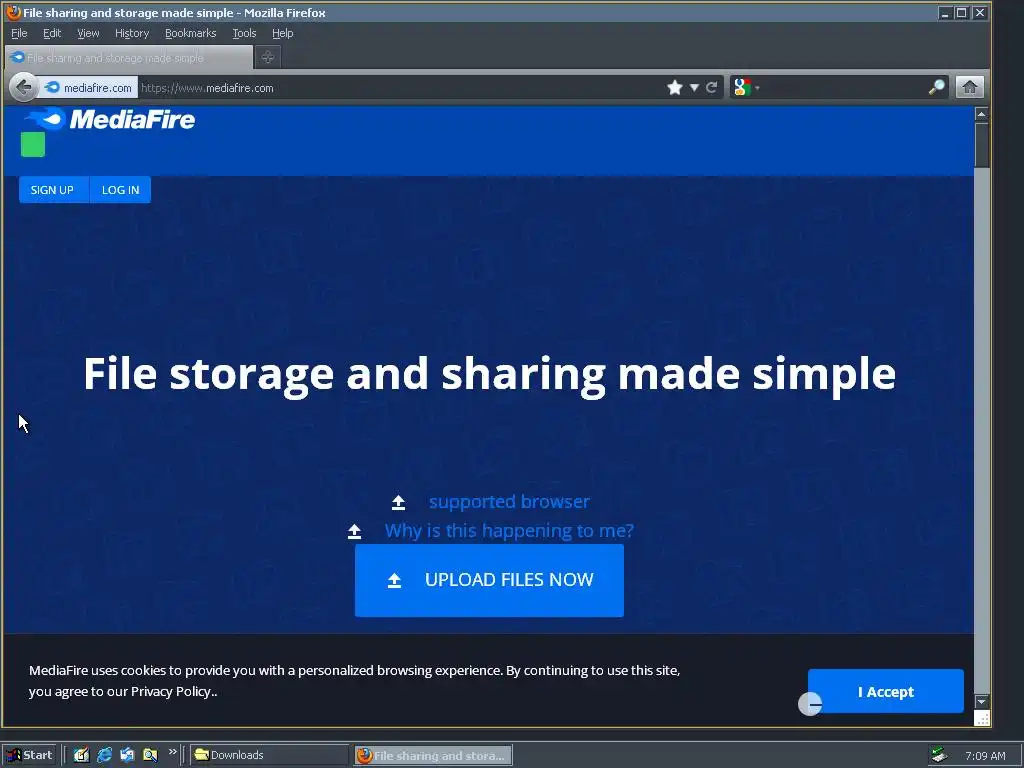The width and height of the screenshot is (1024, 768).
Task: Open the URL history dropdown arrow
Action: pos(694,88)
